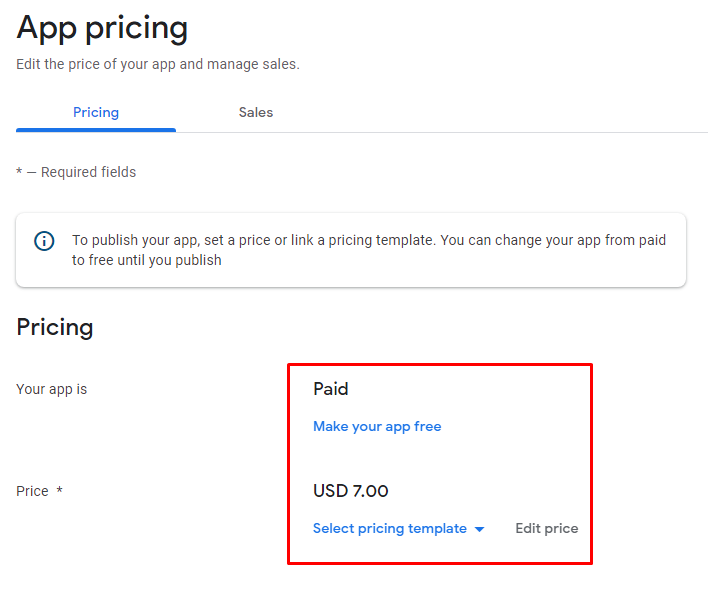Click the page subtitle about managing sales
Viewport: 708px width, 615px height.
coord(158,64)
